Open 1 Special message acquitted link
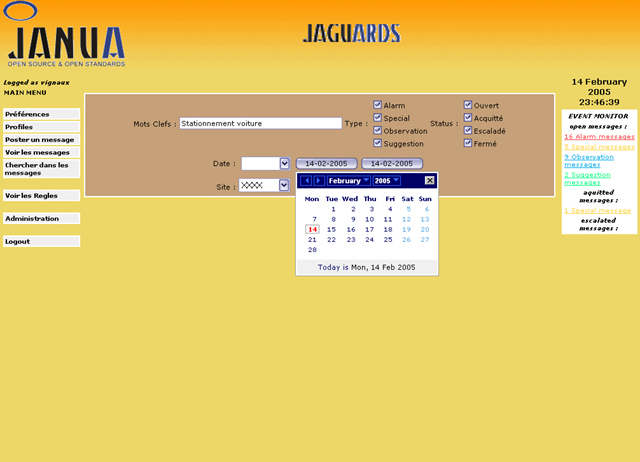 [598, 210]
